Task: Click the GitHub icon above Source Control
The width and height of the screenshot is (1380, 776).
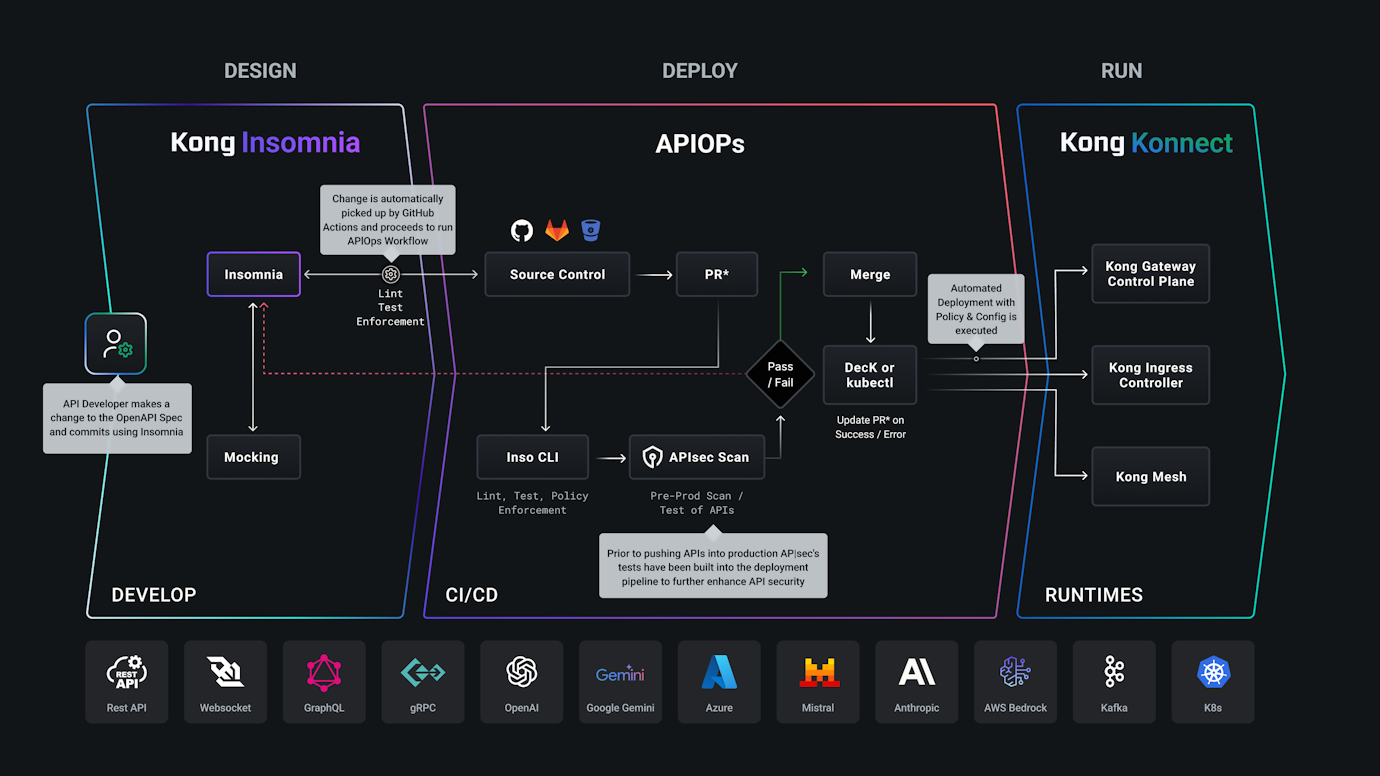Action: point(521,230)
